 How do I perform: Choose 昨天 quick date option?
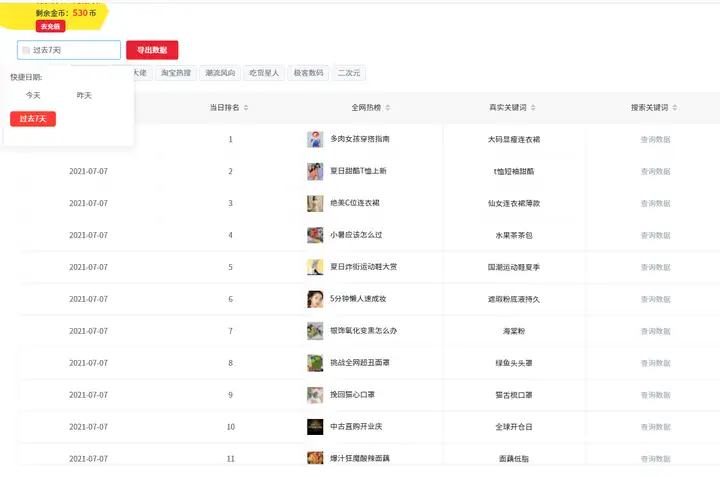pos(84,95)
